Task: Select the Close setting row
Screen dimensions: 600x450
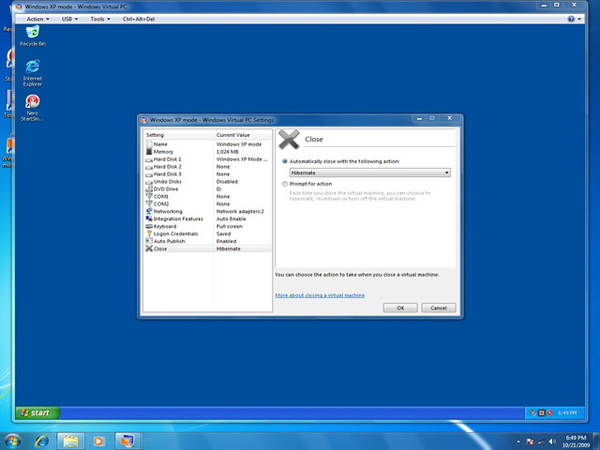Action: (207, 249)
